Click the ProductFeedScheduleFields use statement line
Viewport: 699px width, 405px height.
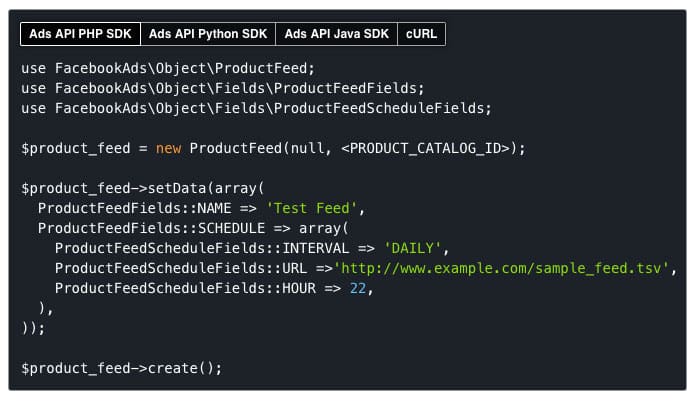click(x=256, y=108)
